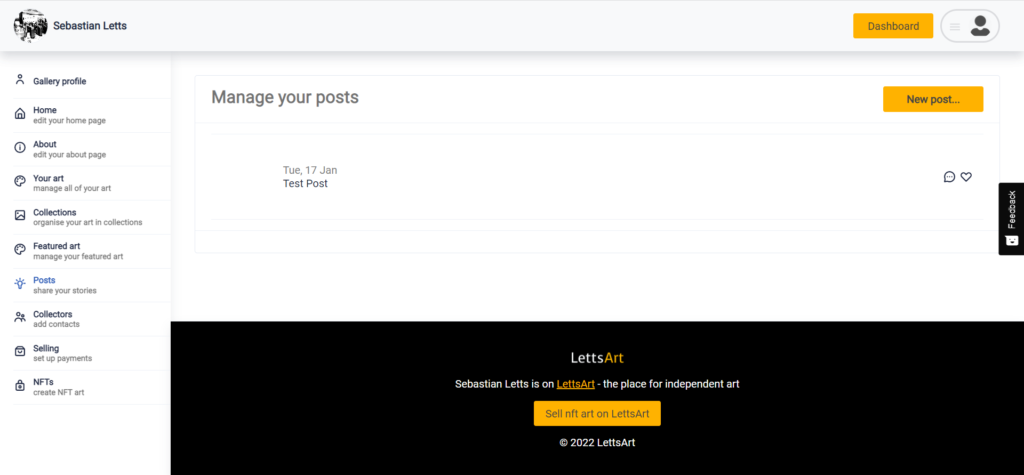
Task: Open the Dashboard button
Action: pos(893,26)
